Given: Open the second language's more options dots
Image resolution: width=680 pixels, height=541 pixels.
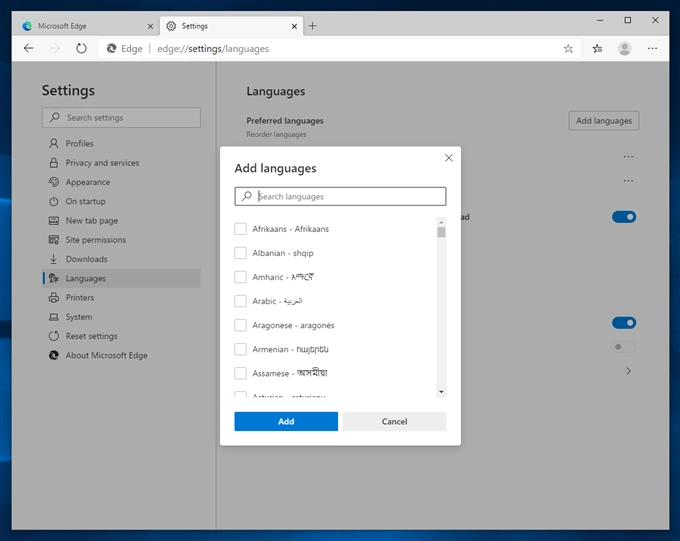Looking at the screenshot, I should pos(628,180).
